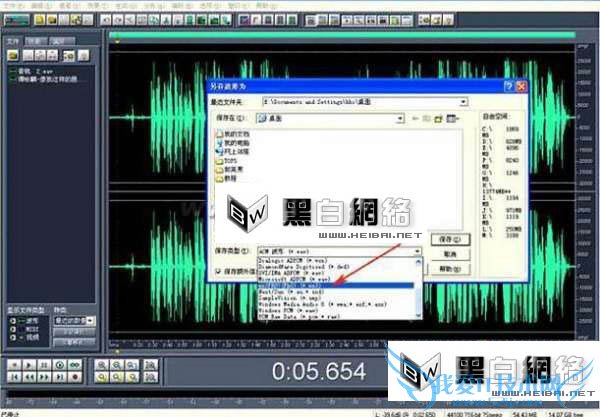This screenshot has width=600, height=417.
Task: Click the Play button in transport controls
Action: pos(28,364)
